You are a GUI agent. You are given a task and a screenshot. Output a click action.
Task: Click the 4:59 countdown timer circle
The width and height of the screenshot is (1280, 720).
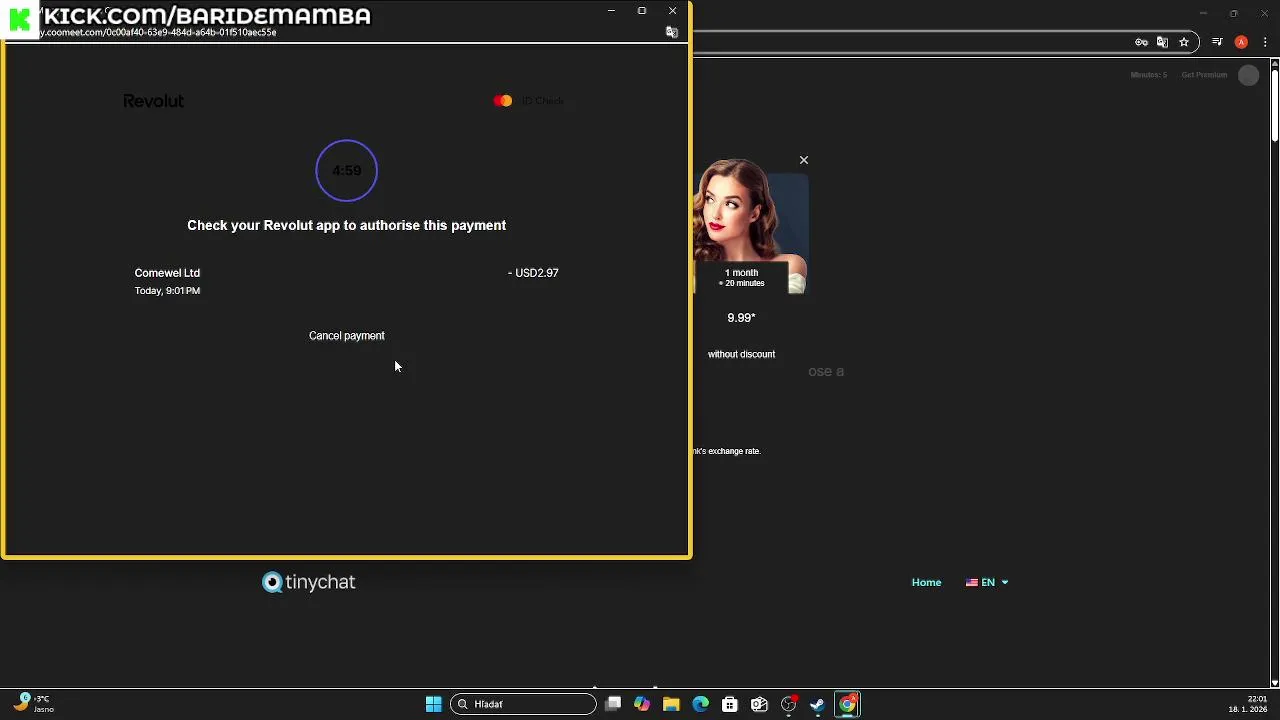pos(346,171)
